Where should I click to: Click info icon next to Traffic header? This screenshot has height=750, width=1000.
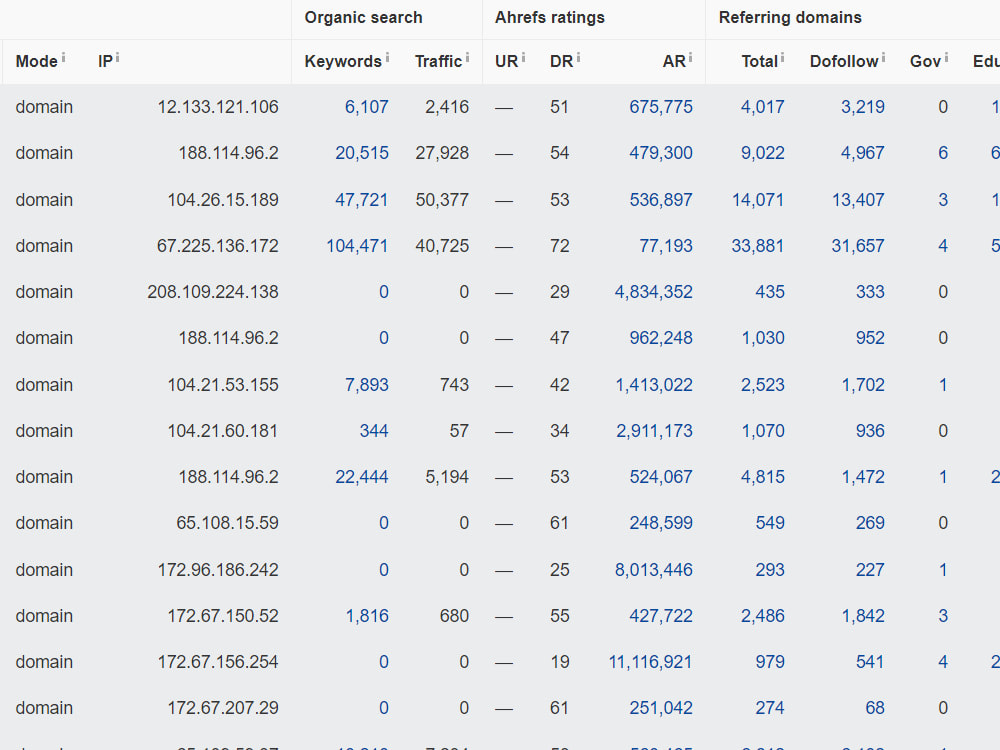pos(467,57)
